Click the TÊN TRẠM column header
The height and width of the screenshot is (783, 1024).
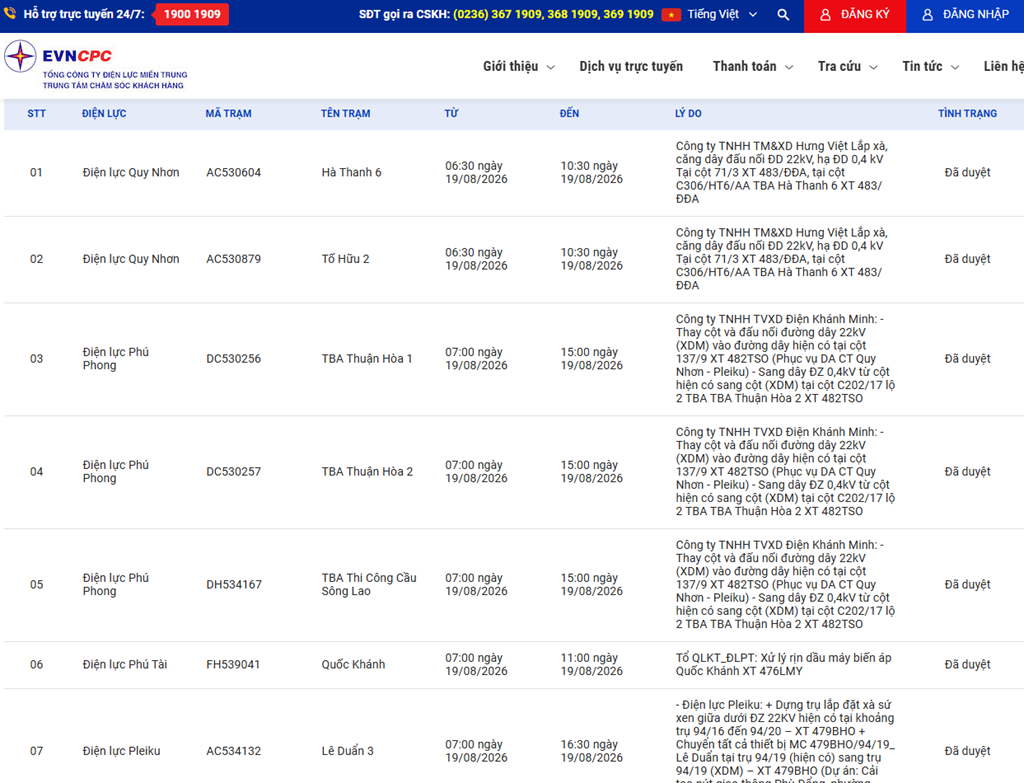pyautogui.click(x=345, y=113)
